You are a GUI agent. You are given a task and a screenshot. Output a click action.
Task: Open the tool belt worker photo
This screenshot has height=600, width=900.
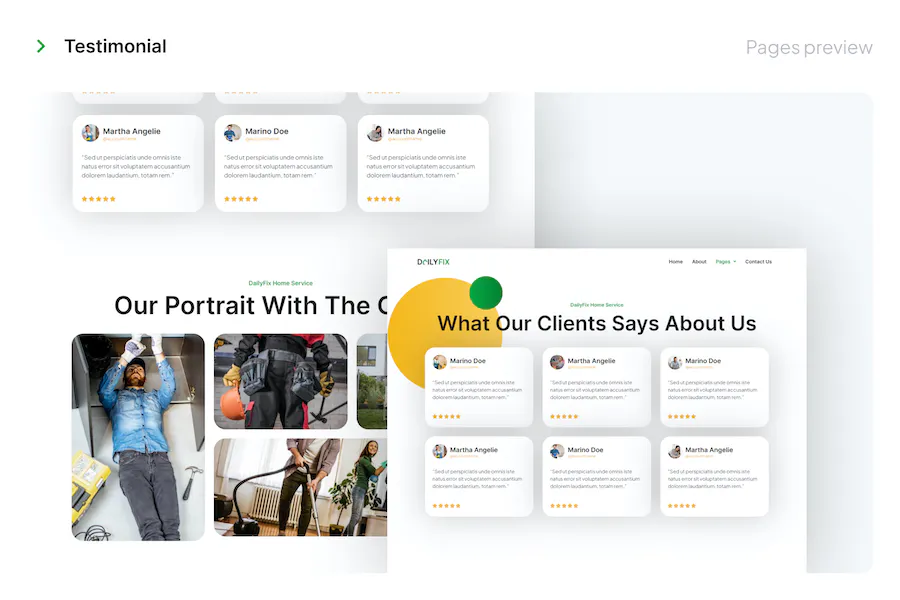pyautogui.click(x=281, y=381)
